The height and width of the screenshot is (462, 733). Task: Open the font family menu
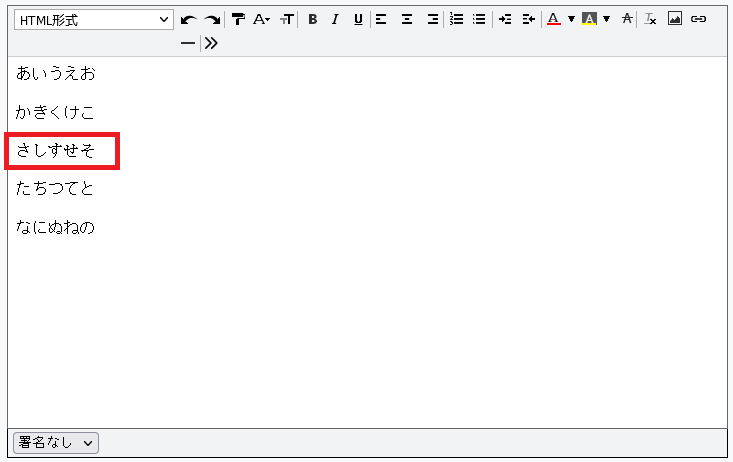pos(261,19)
